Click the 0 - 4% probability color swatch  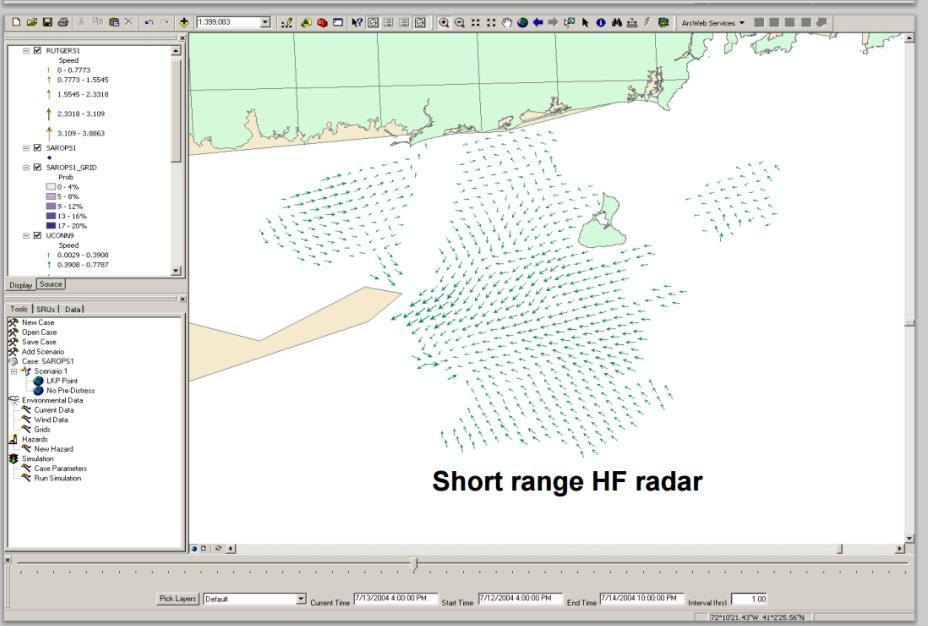tap(51, 187)
